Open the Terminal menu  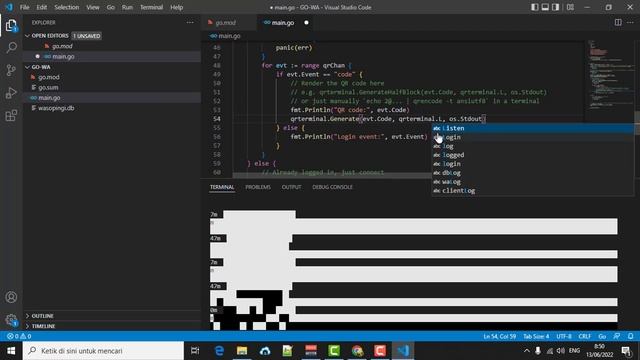151,7
